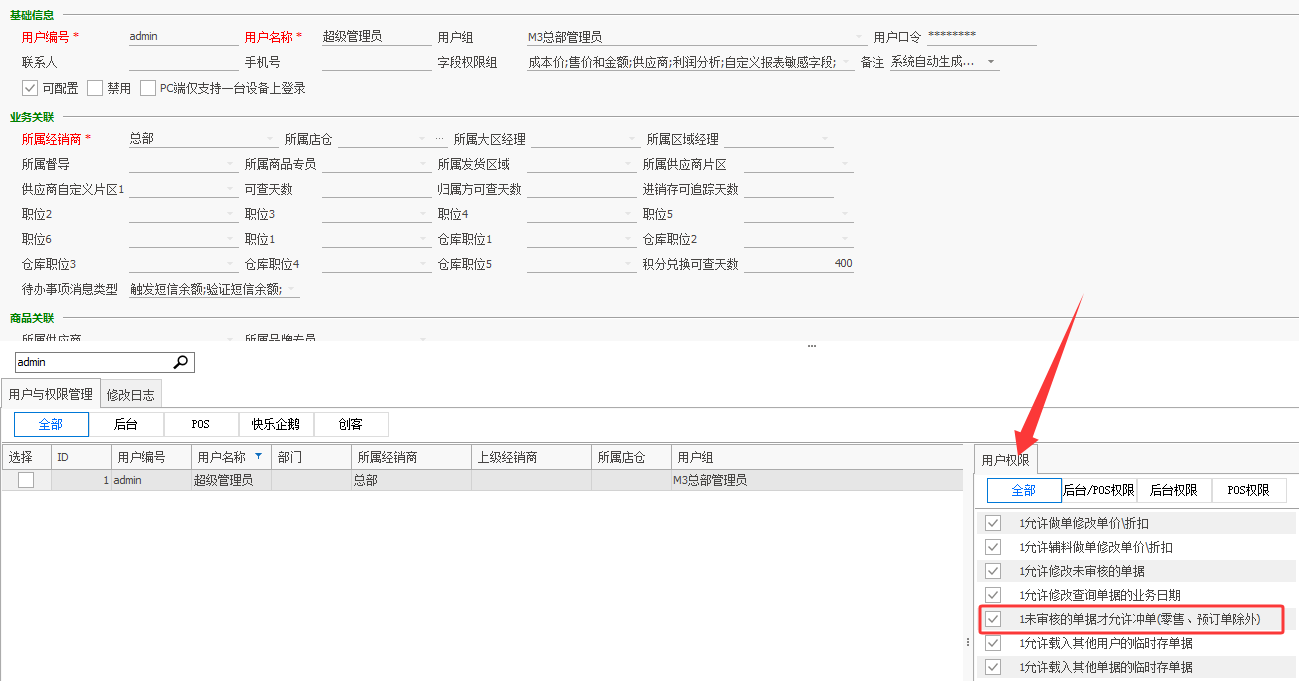Select the 全部 user filter button
The height and width of the screenshot is (681, 1299).
click(x=51, y=425)
